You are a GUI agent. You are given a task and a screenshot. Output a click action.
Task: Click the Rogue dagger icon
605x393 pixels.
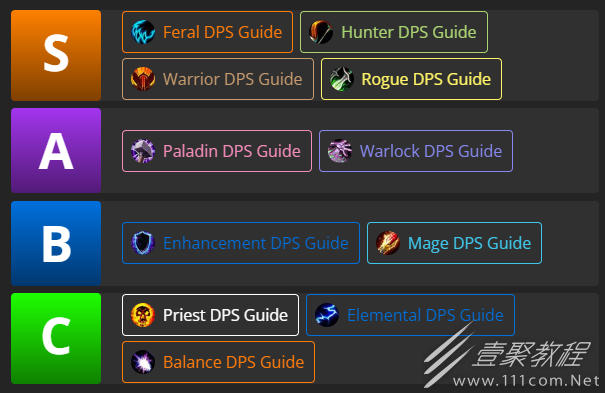point(342,79)
